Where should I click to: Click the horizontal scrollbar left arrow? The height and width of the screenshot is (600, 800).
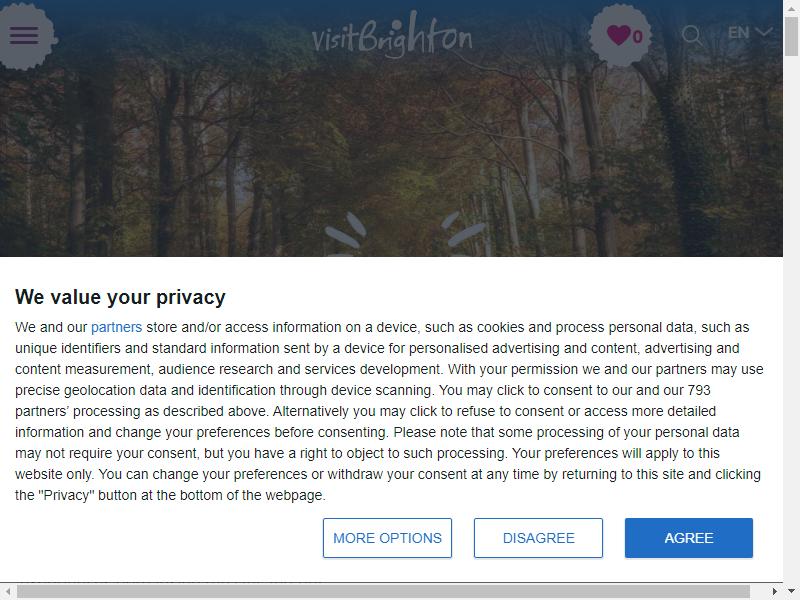tap(8, 592)
